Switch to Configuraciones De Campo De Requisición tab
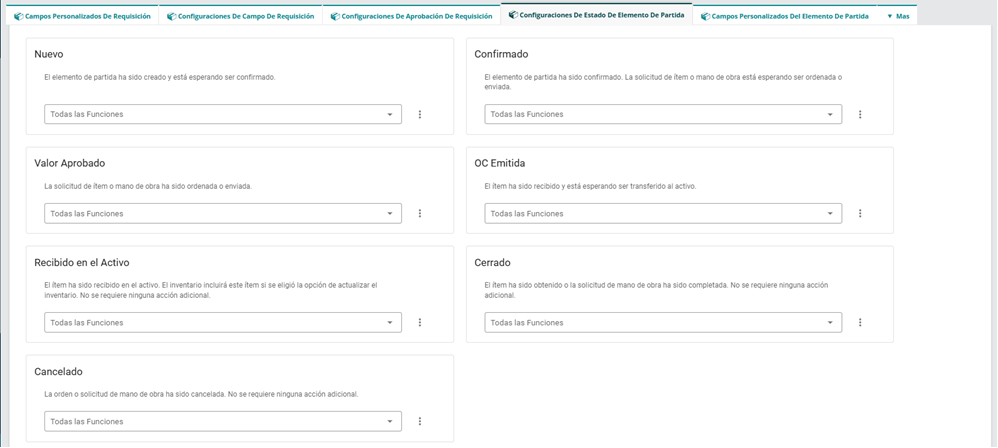 tap(241, 16)
